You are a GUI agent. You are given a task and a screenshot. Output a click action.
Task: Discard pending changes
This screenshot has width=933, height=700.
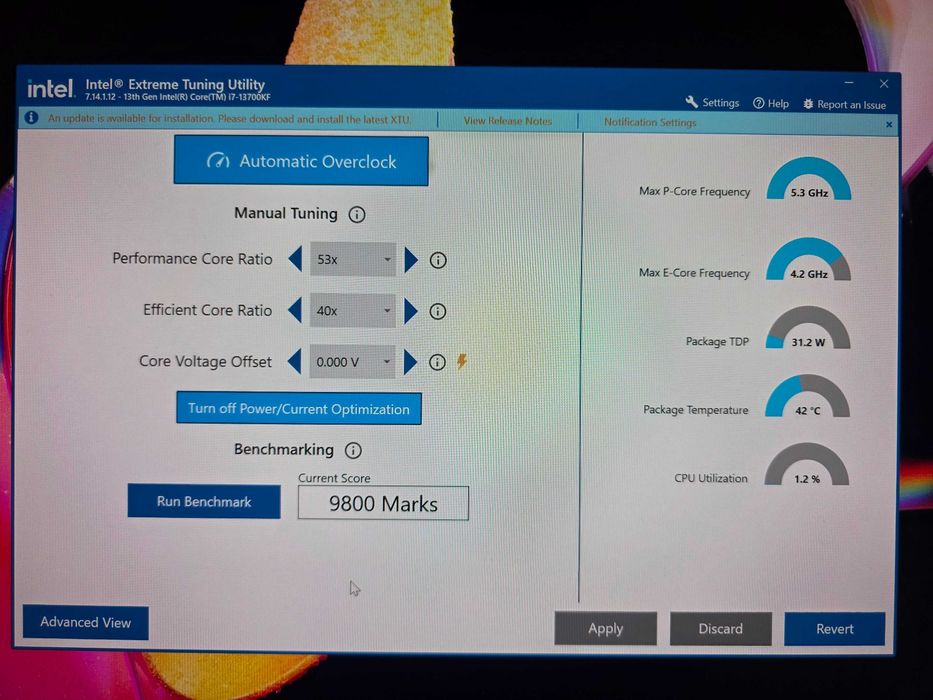point(721,629)
